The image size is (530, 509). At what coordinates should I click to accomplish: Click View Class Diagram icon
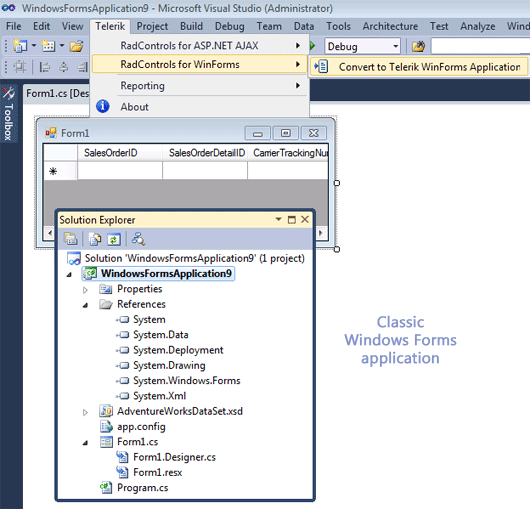138,239
